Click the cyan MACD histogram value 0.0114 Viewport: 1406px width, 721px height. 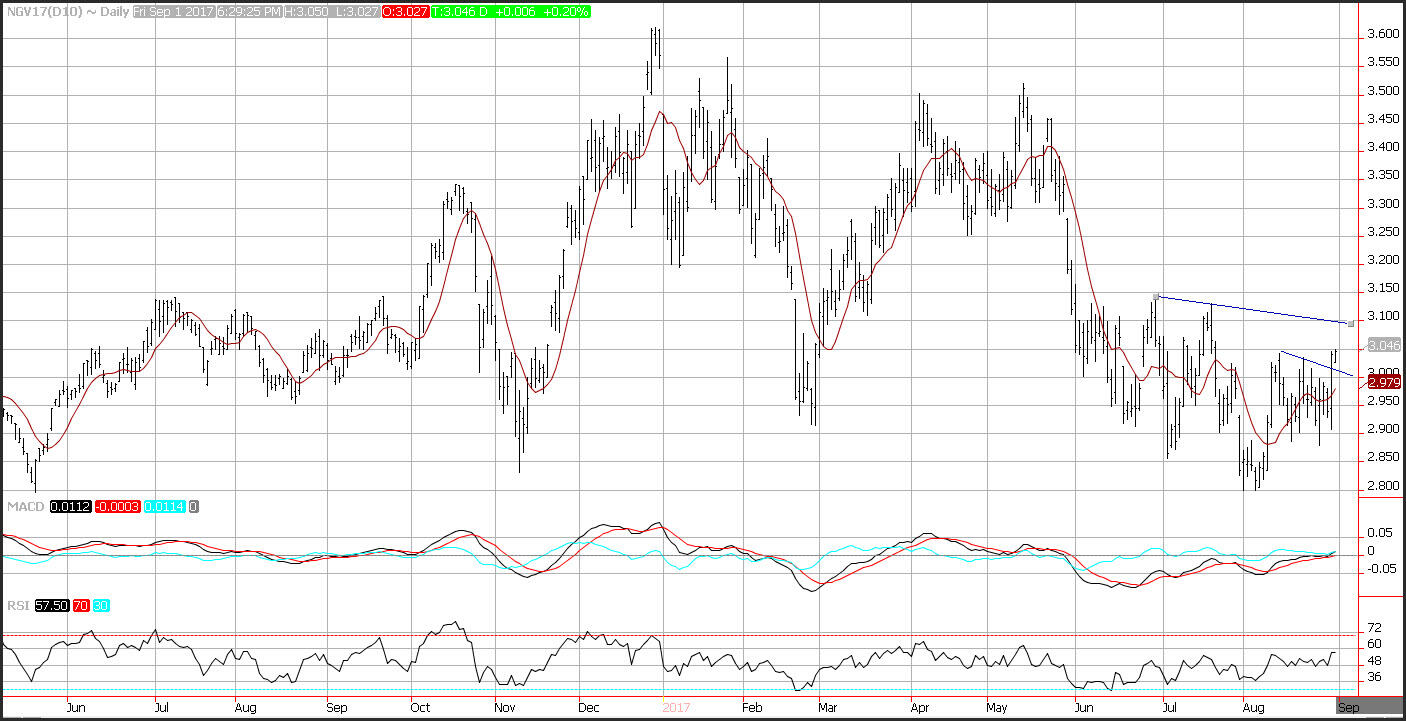tap(166, 507)
